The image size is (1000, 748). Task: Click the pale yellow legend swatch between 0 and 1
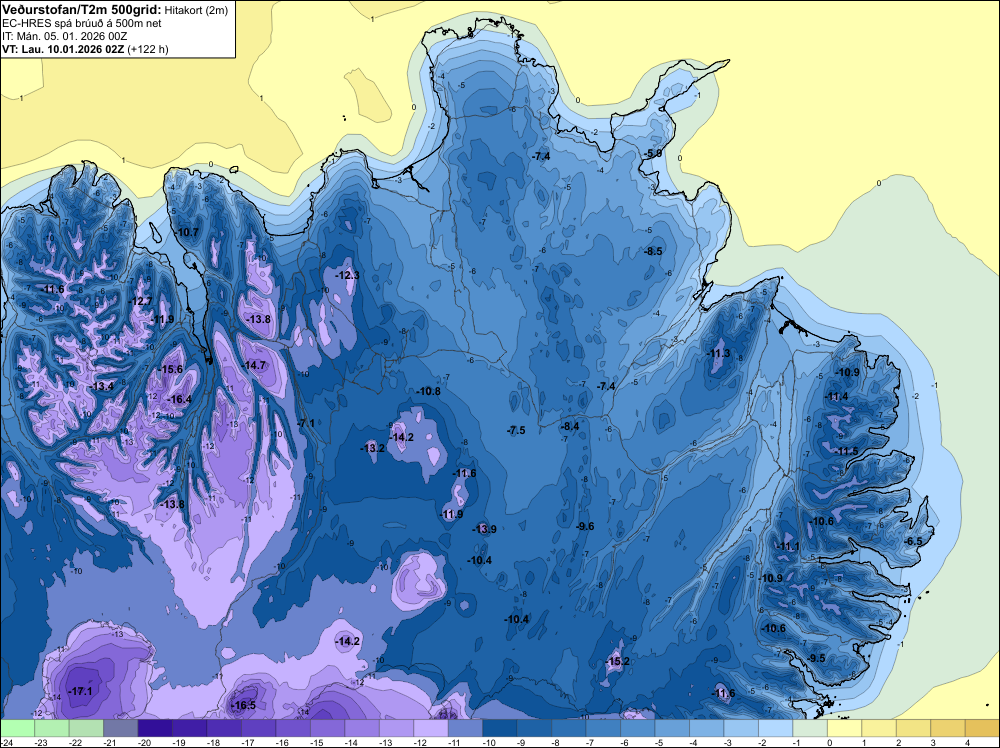pos(845,728)
